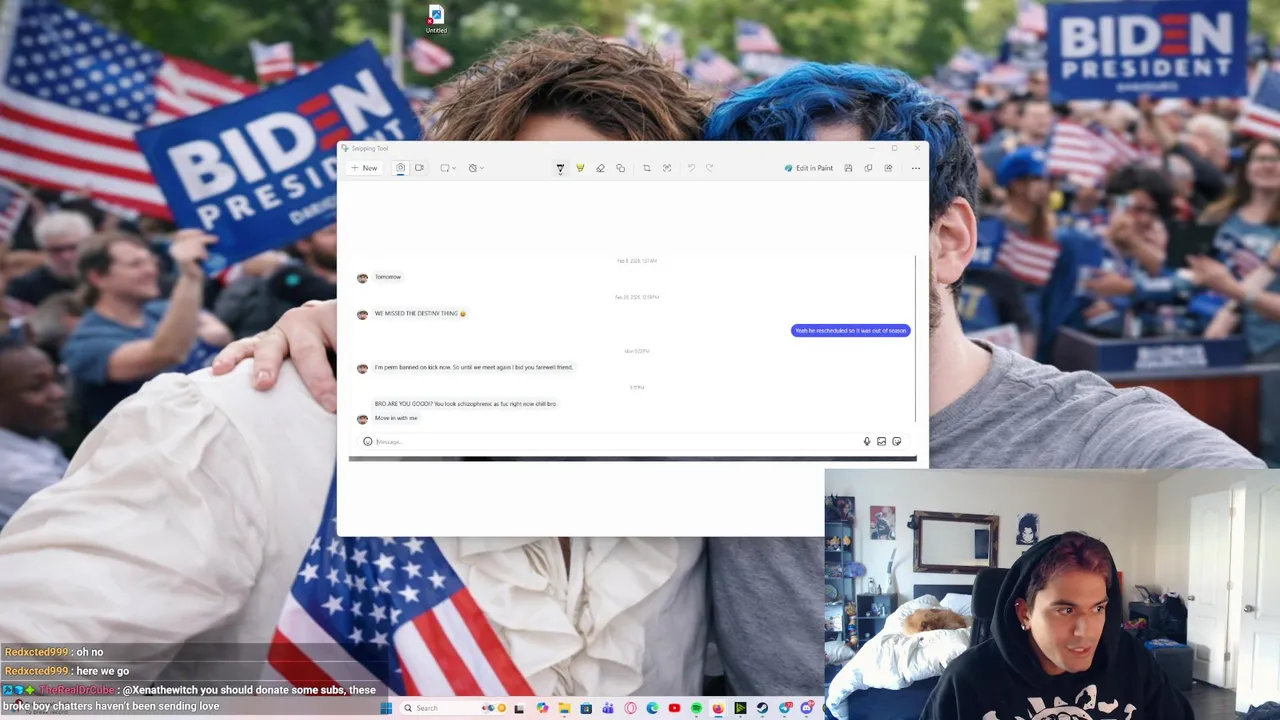The height and width of the screenshot is (720, 1280).
Task: Click the image attachment icon in chat
Action: (881, 441)
